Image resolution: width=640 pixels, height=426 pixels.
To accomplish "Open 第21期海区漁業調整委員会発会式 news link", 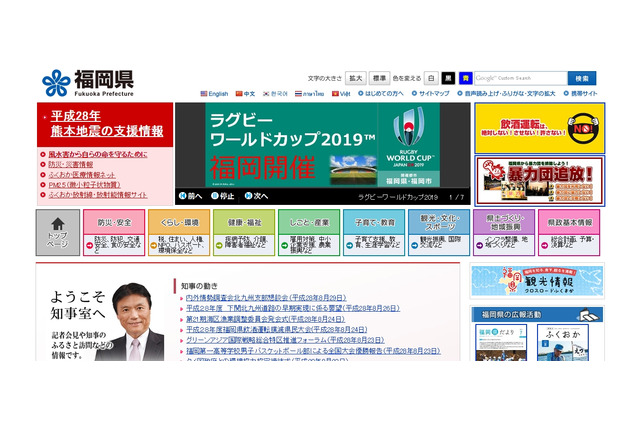I will (265, 319).
